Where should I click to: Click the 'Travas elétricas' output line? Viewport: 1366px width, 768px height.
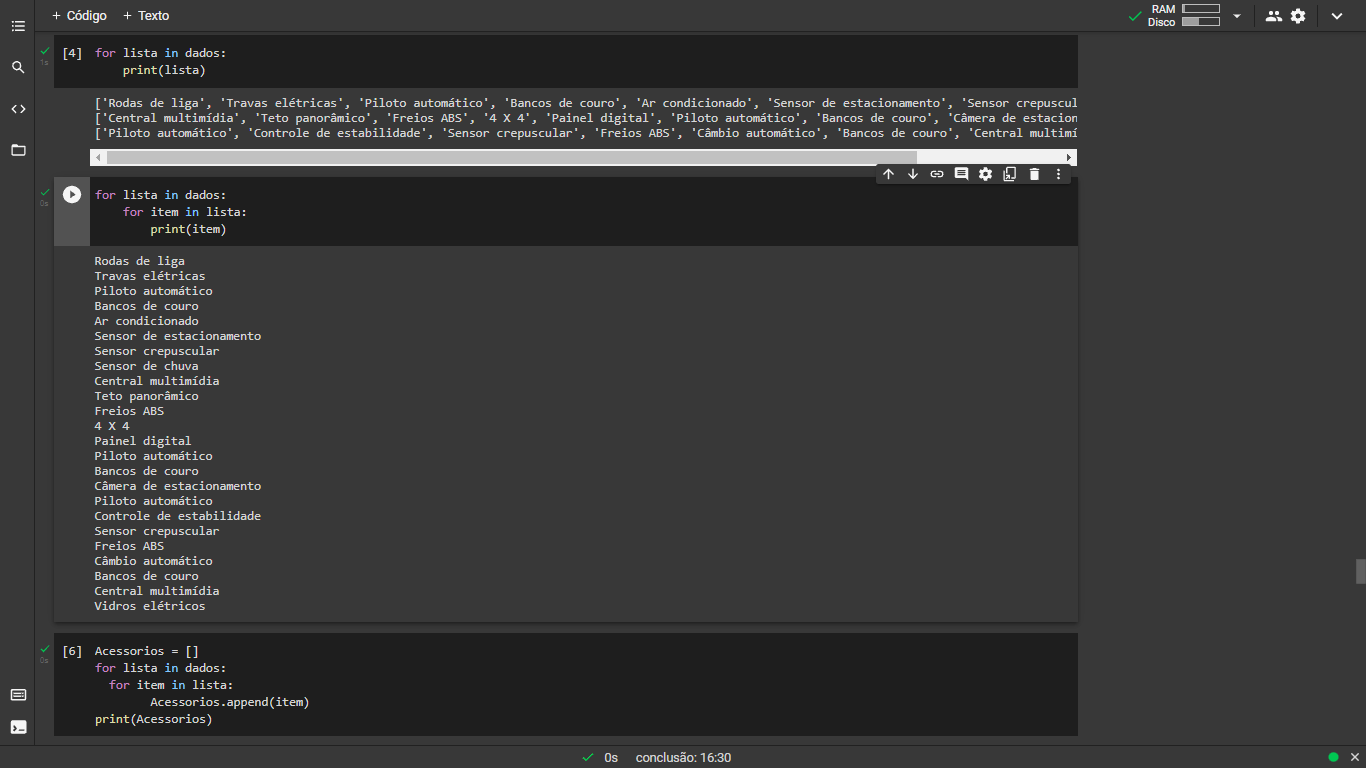[x=150, y=276]
